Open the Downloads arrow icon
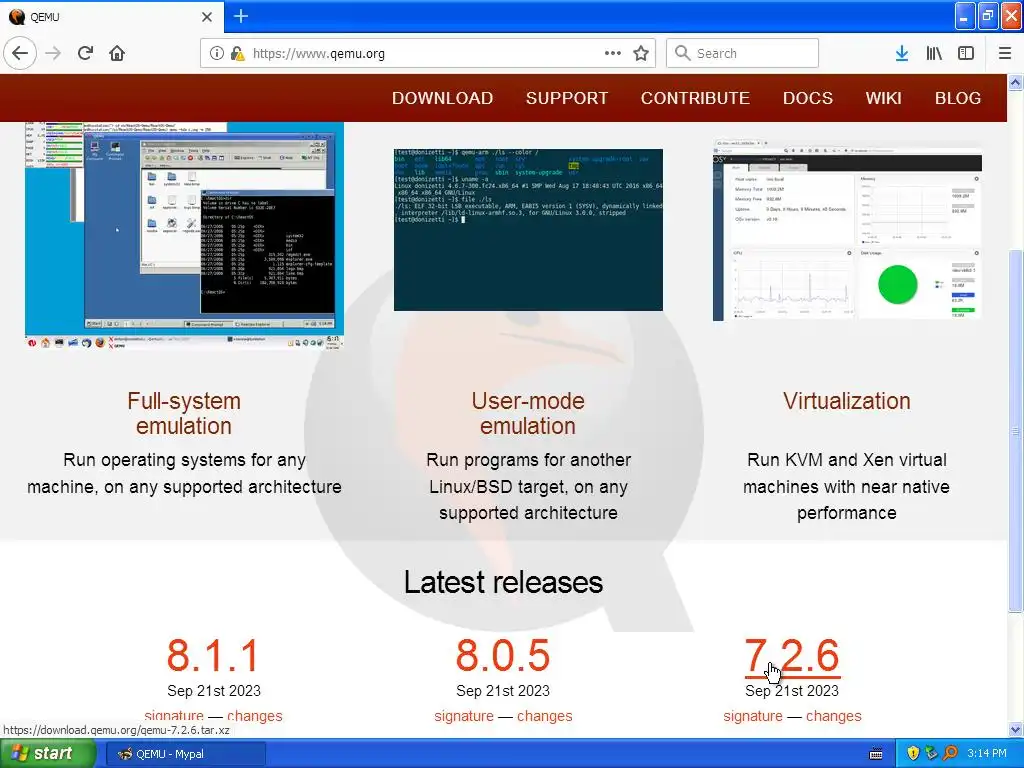Viewport: 1024px width, 768px height. coord(902,54)
